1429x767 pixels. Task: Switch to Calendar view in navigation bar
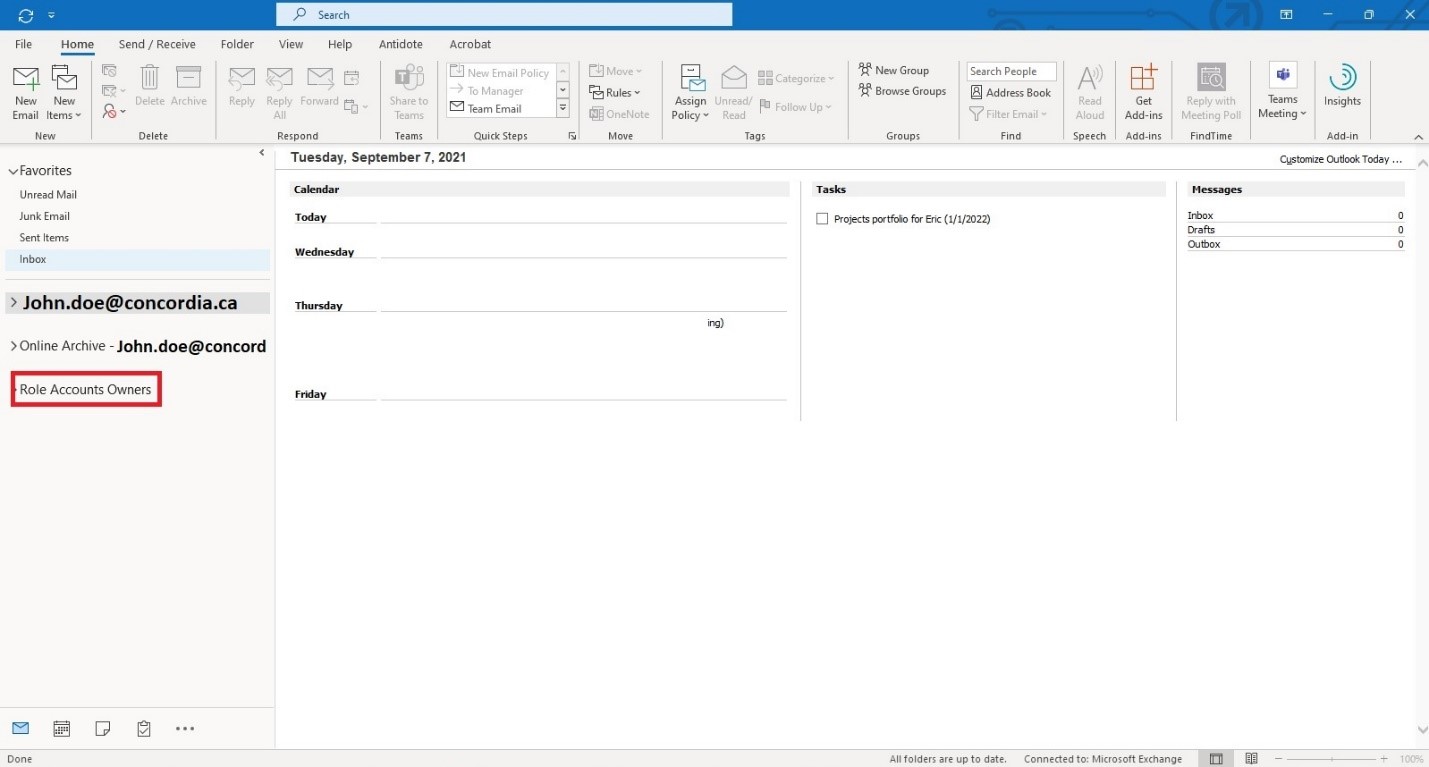point(62,729)
